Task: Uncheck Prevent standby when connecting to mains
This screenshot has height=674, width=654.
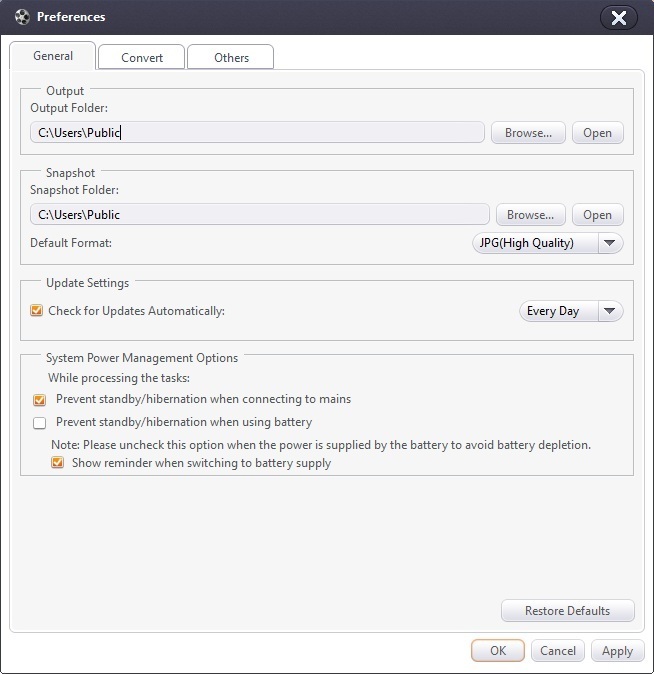Action: click(x=40, y=399)
